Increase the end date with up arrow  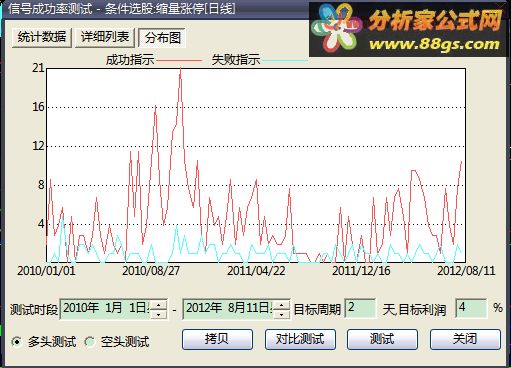(281, 304)
